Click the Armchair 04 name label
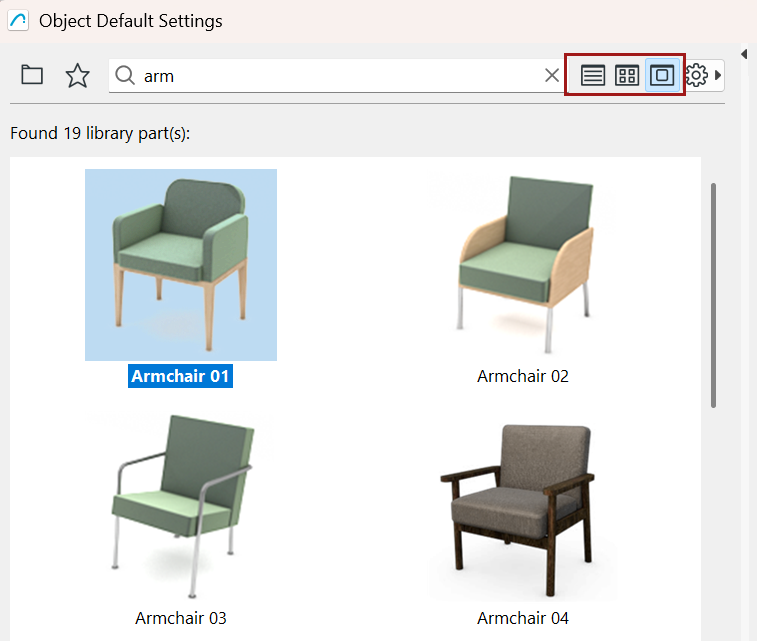This screenshot has width=757, height=641. pos(523,618)
